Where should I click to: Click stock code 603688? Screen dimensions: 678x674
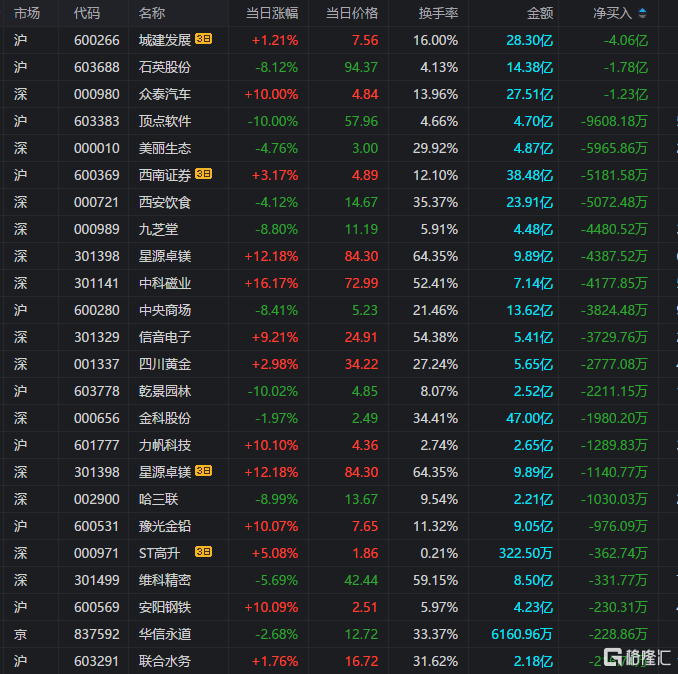(96, 67)
